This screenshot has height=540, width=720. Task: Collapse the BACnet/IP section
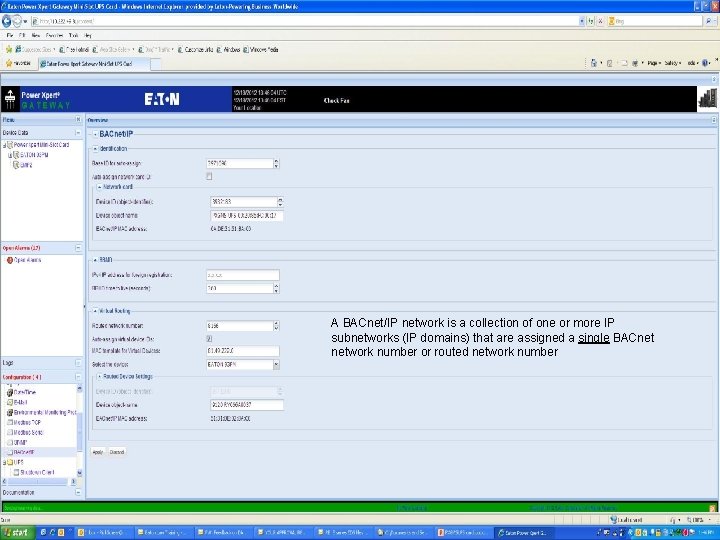pyautogui.click(x=96, y=135)
